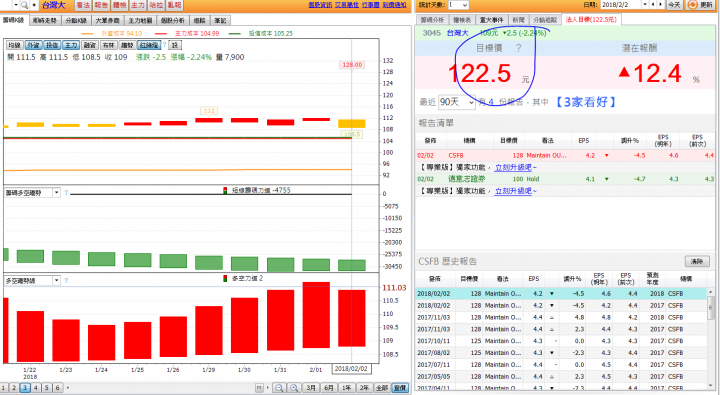Toggle the 投信 indicator button
720x395 pixels.
click(x=52, y=45)
